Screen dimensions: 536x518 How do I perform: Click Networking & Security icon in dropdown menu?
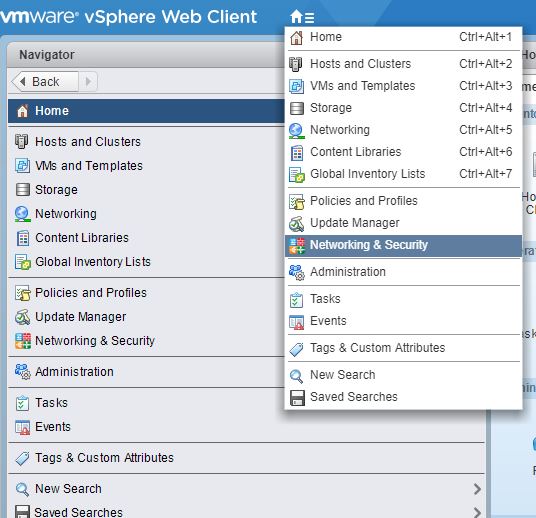click(x=297, y=246)
